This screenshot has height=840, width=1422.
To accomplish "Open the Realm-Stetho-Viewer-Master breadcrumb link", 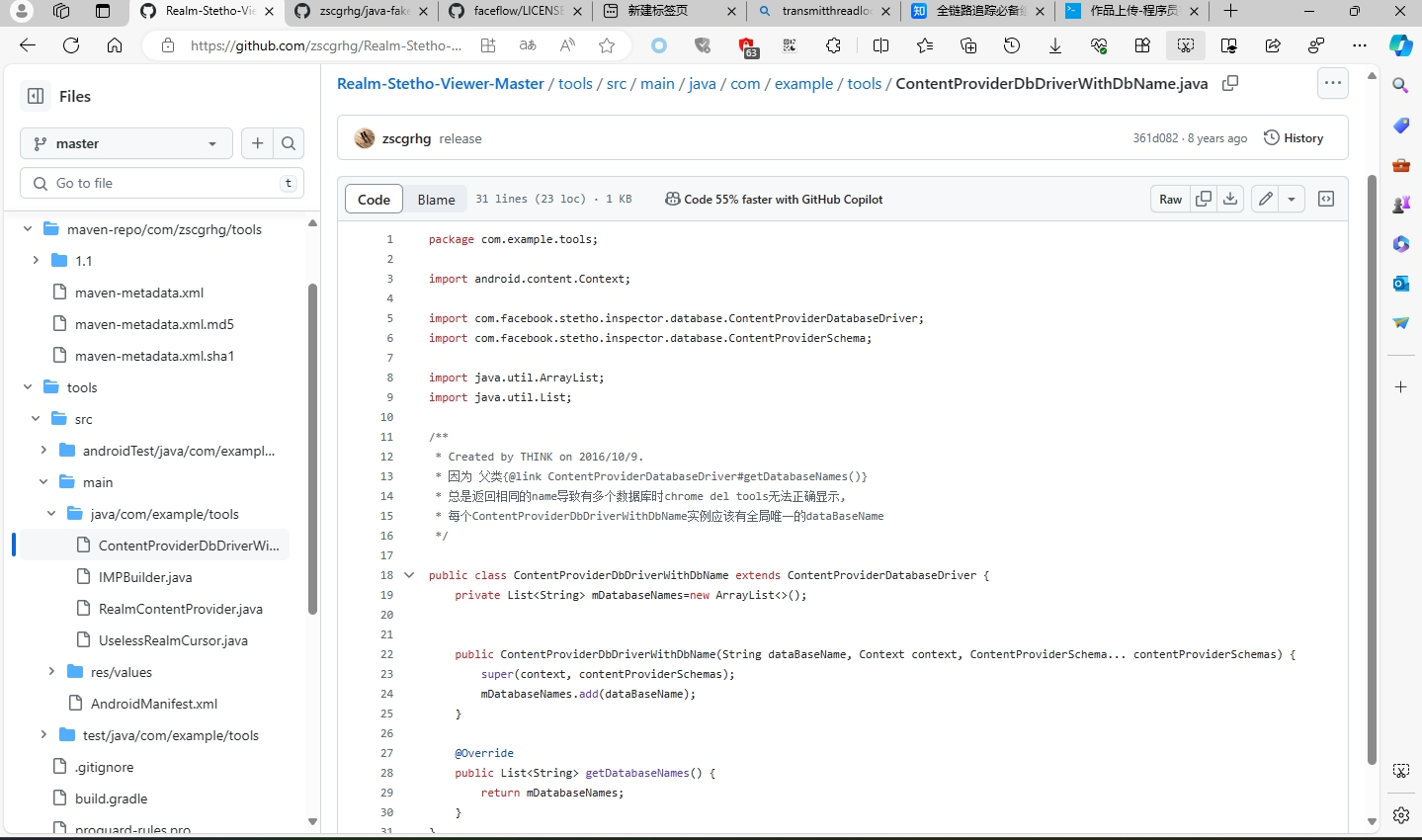I will tap(441, 84).
